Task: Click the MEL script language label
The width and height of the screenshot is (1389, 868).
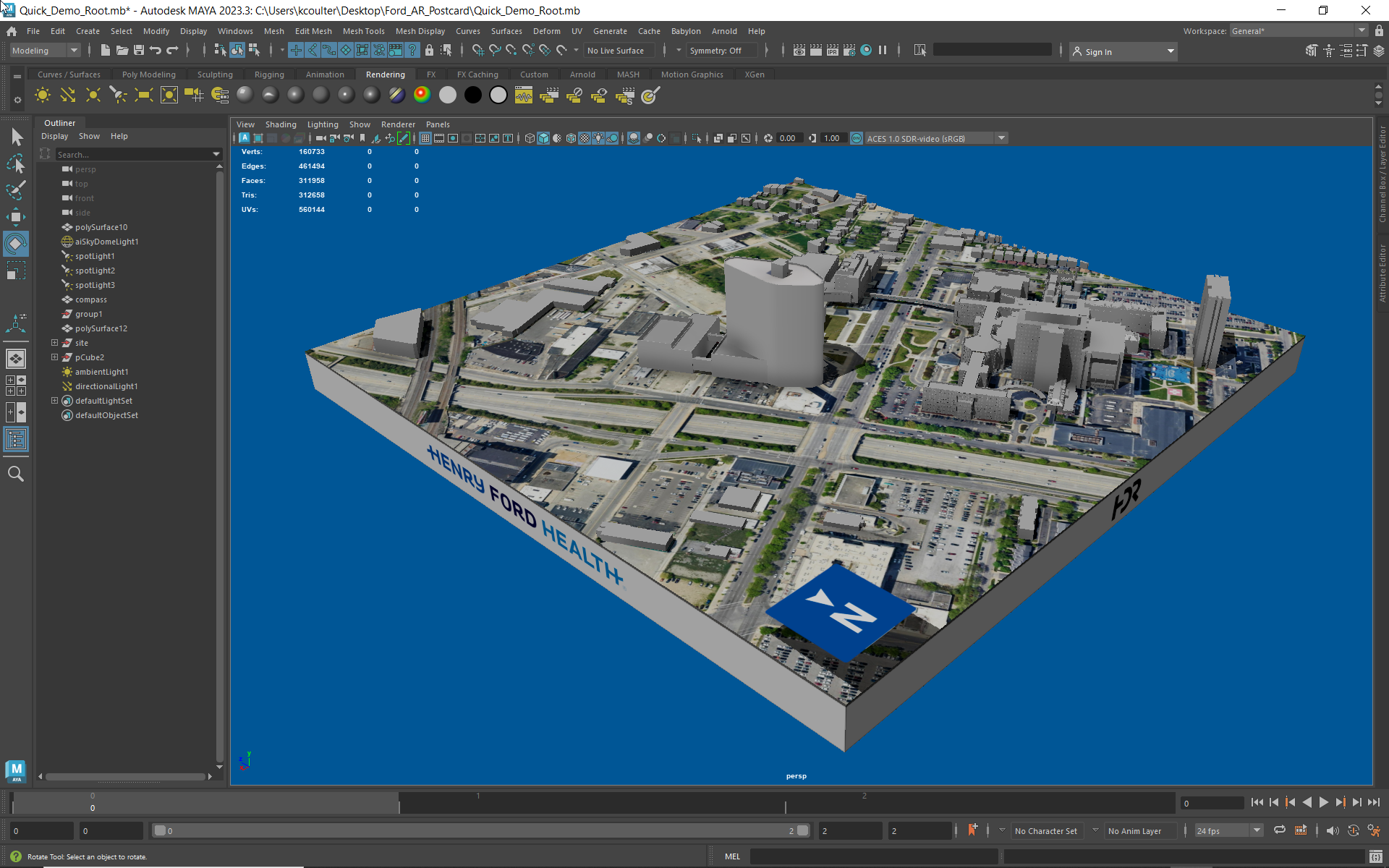Action: pyautogui.click(x=732, y=856)
